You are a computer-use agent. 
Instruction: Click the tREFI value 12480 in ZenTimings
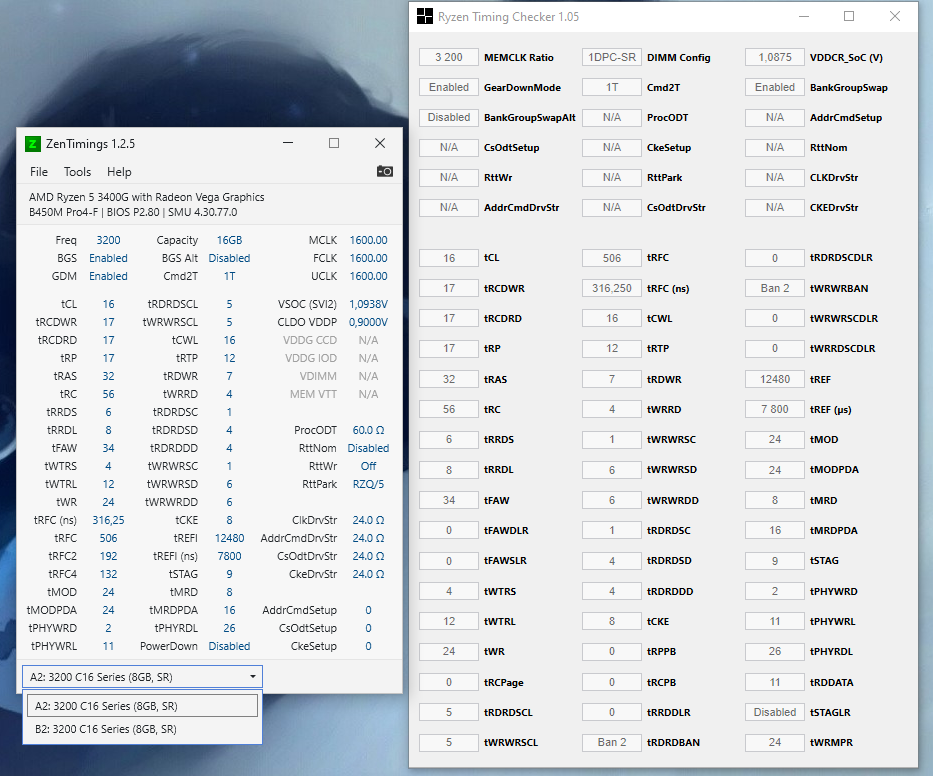229,538
